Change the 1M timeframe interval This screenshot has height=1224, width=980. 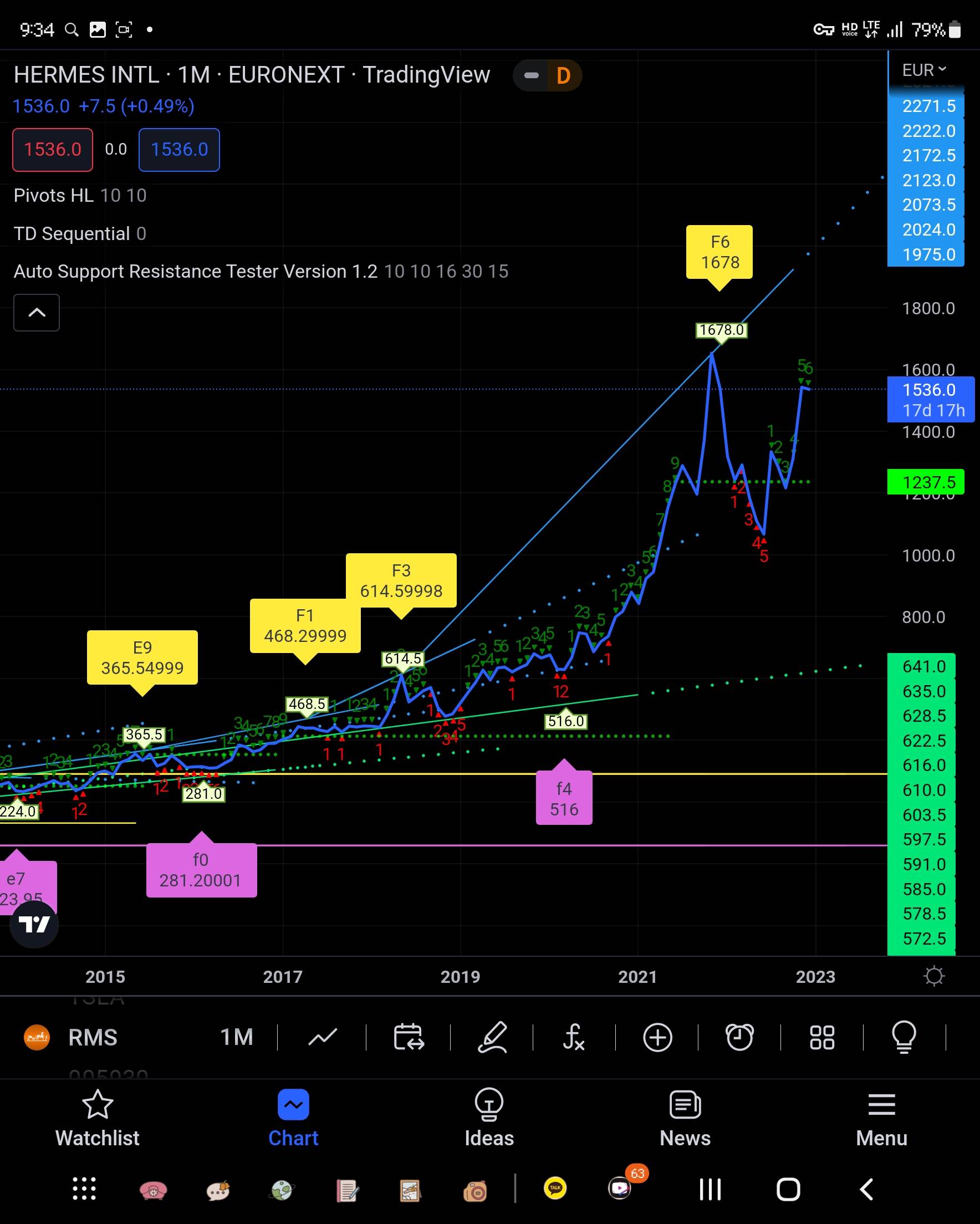click(236, 1037)
